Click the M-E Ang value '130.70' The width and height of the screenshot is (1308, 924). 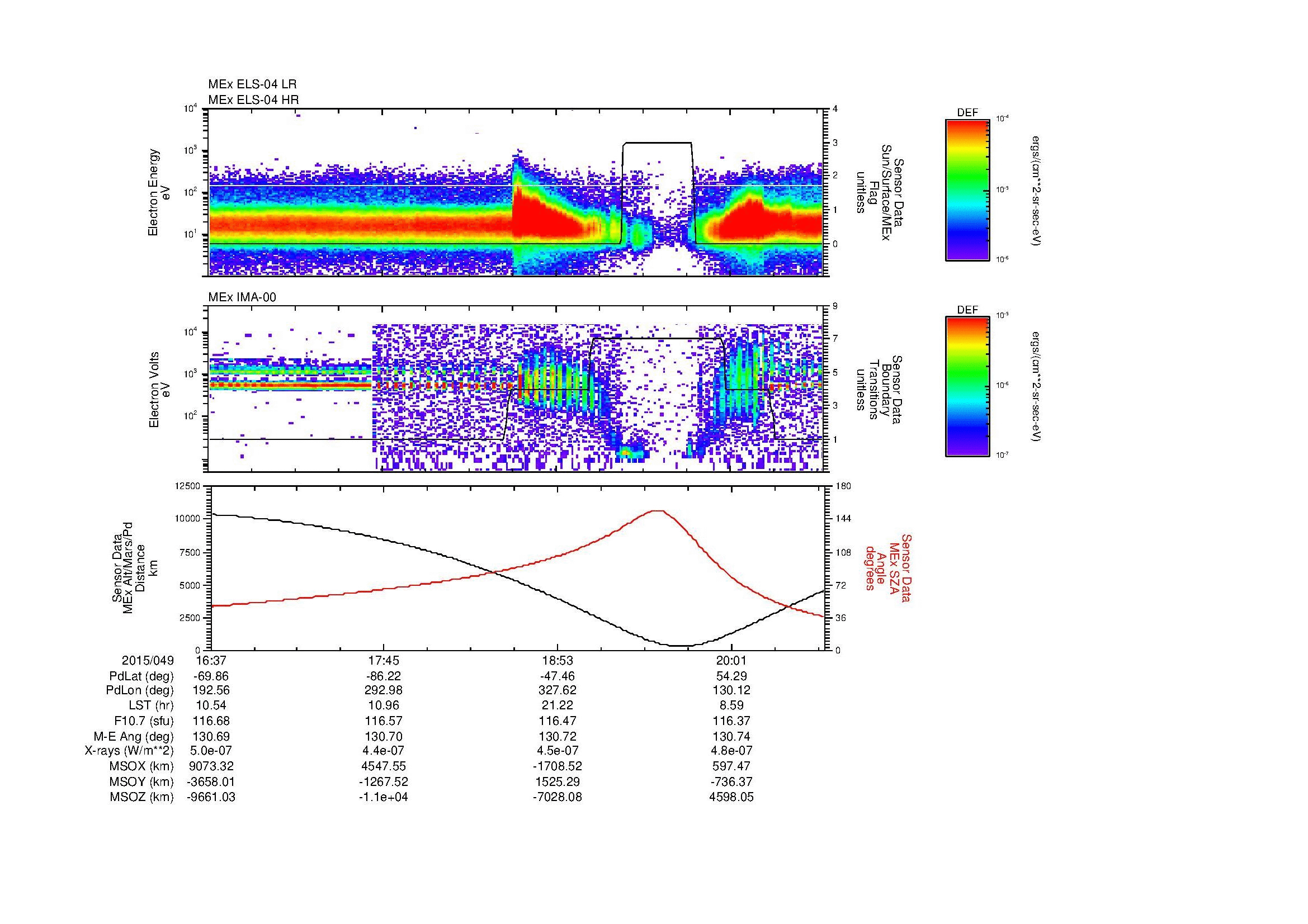(x=384, y=736)
